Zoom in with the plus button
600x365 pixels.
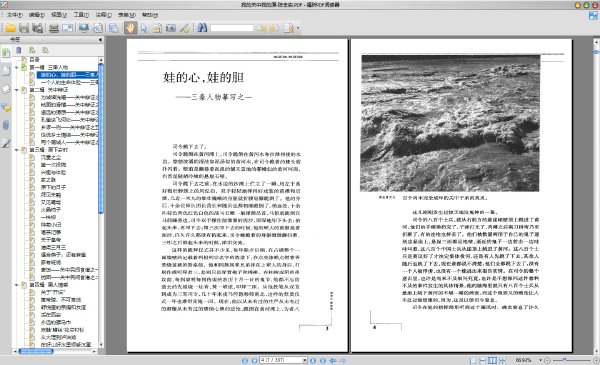tap(596, 360)
